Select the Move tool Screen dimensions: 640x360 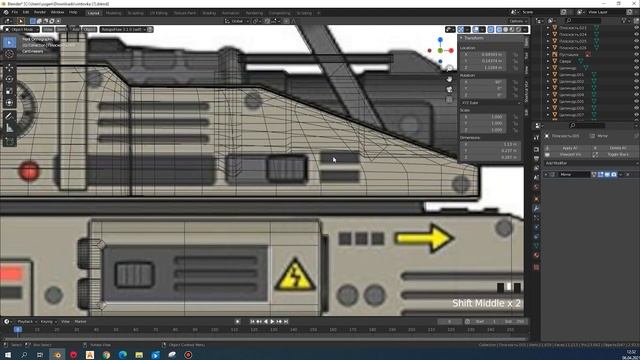[x=9, y=68]
